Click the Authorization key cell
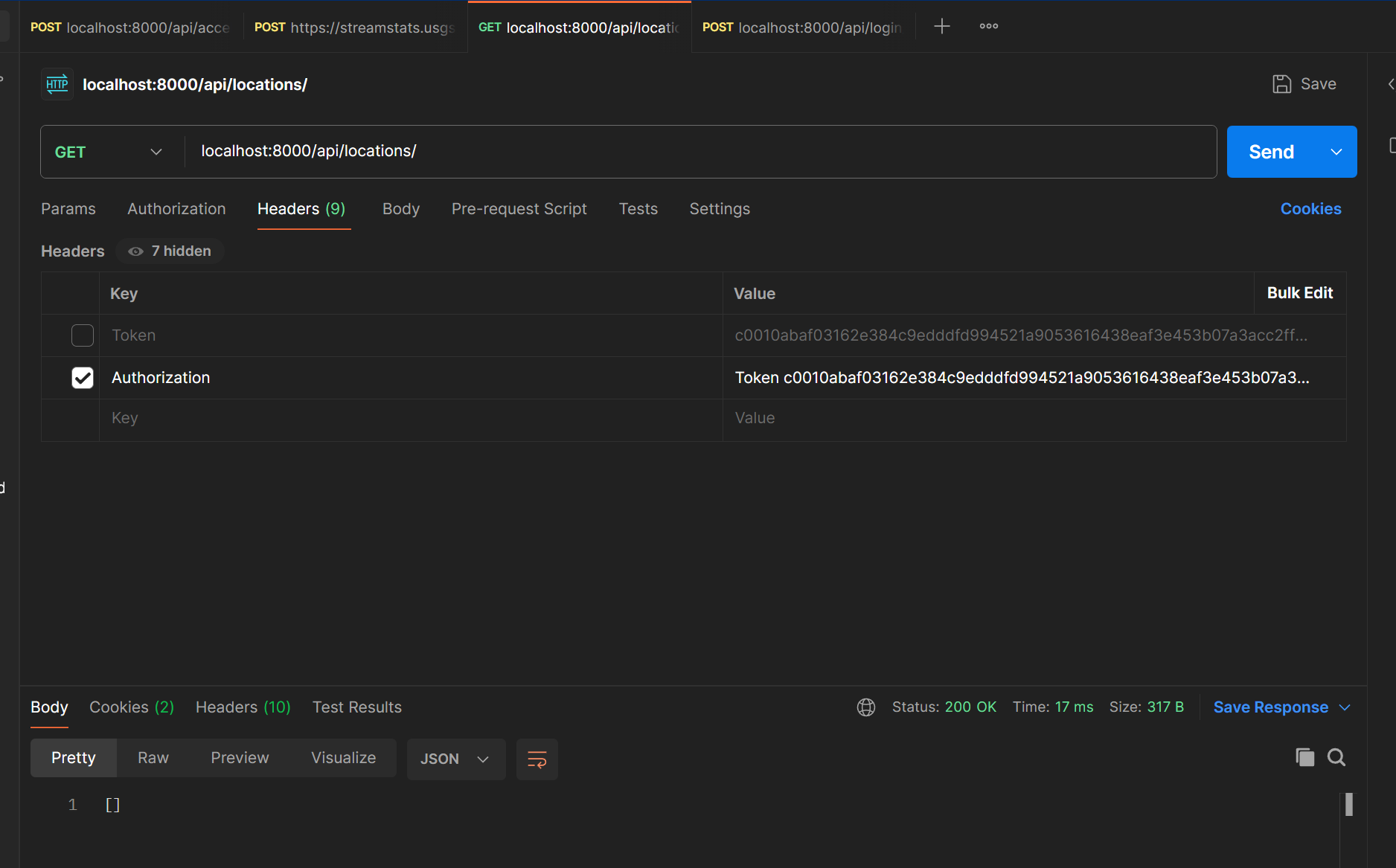The image size is (1396, 868). click(x=411, y=378)
